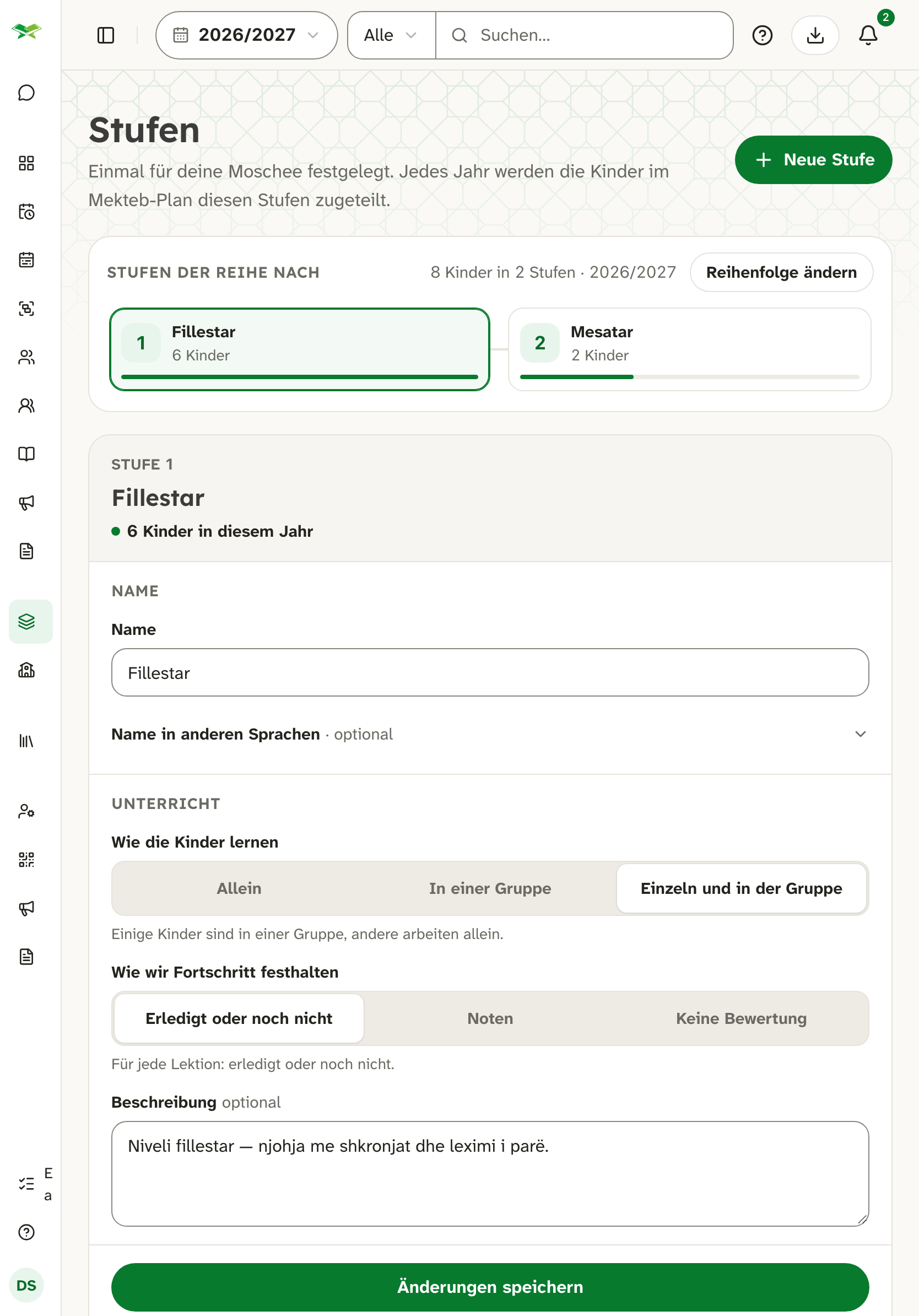The height and width of the screenshot is (1316, 919).
Task: Open the scan frame icon in the sidebar
Action: click(x=26, y=309)
